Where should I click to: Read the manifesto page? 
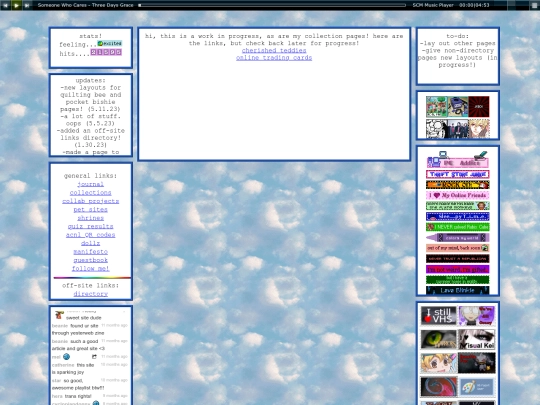pyautogui.click(x=91, y=252)
